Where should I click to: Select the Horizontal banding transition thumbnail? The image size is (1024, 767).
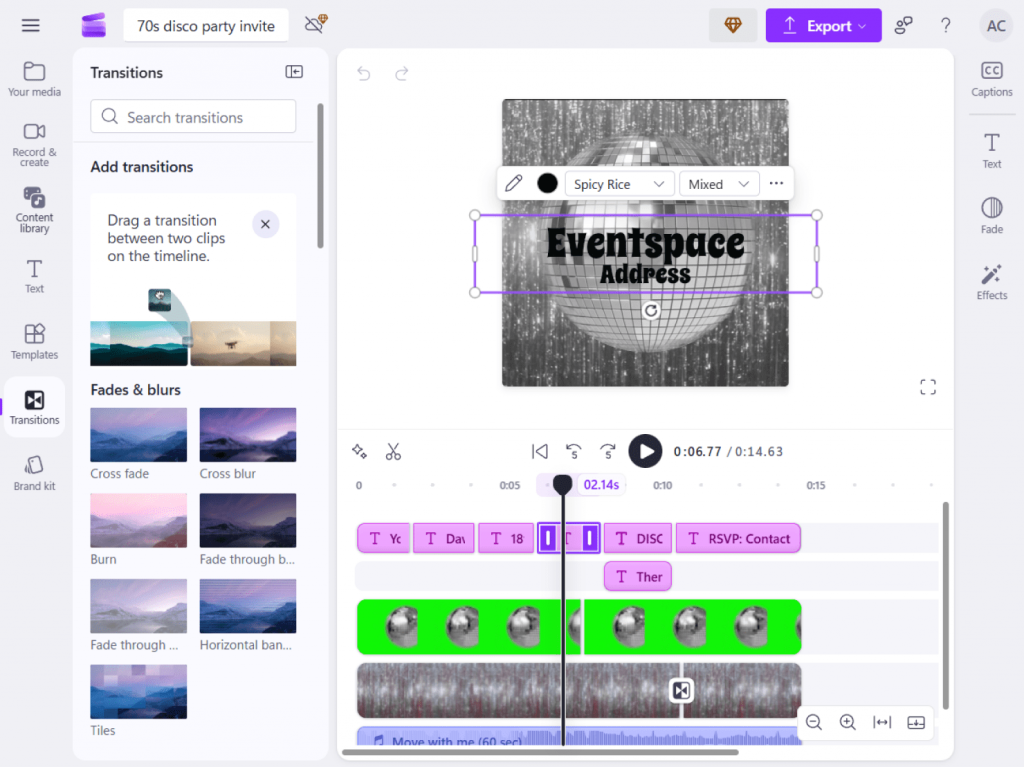(x=248, y=606)
